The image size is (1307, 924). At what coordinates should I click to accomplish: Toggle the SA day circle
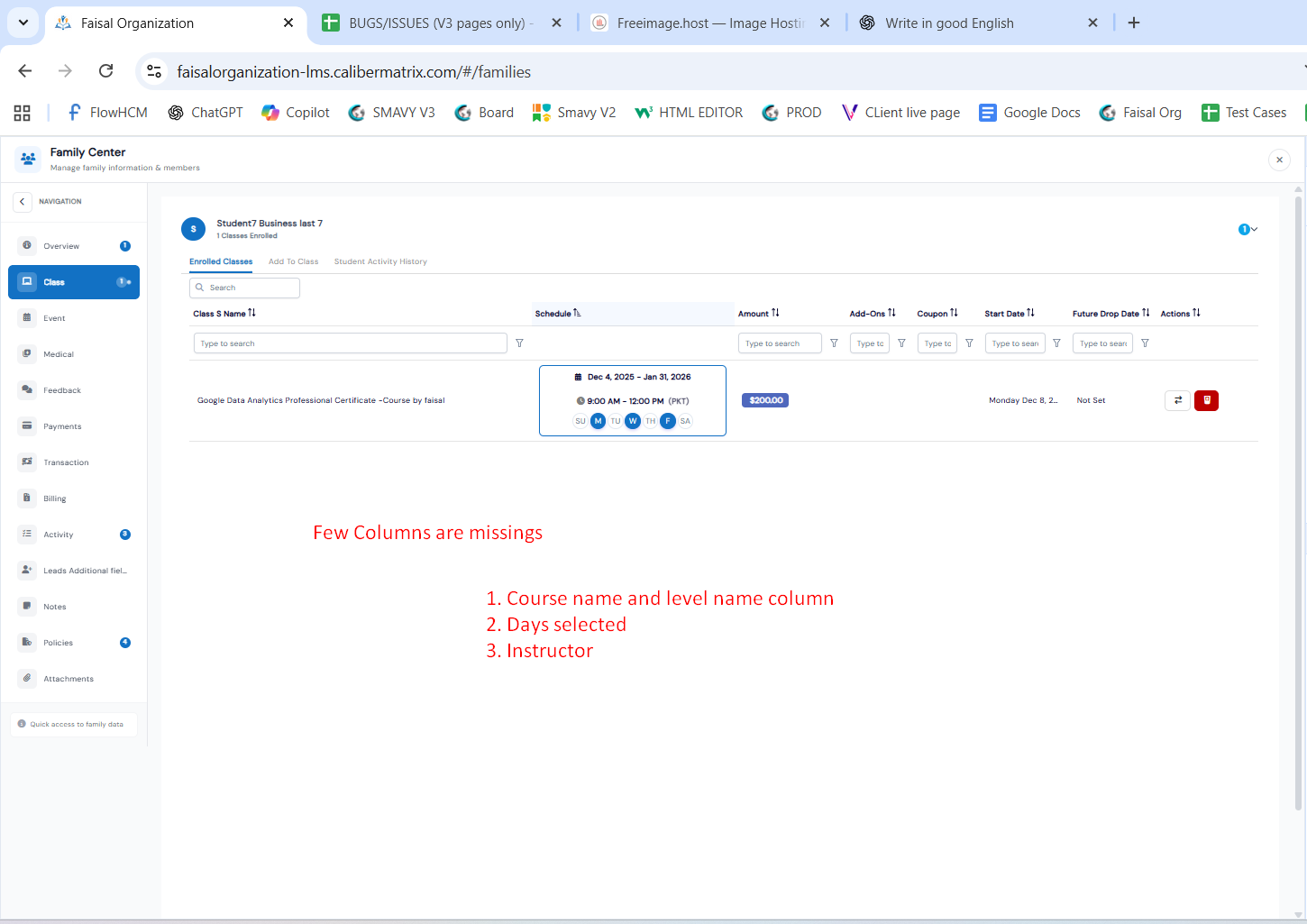pos(686,421)
